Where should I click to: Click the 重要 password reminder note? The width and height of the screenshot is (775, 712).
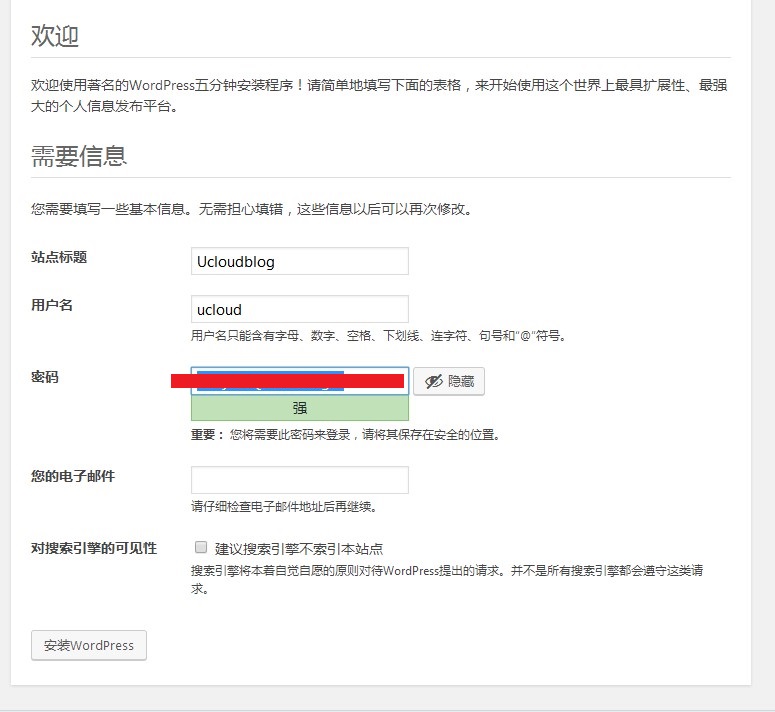pos(345,435)
